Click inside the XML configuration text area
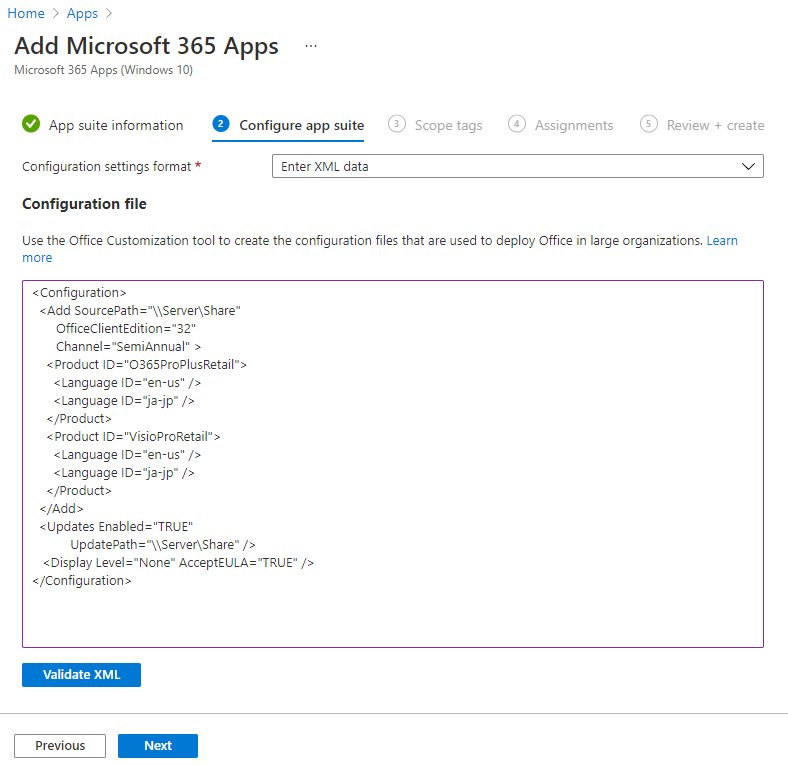Viewport: 788px width, 765px height. pyautogui.click(x=393, y=464)
